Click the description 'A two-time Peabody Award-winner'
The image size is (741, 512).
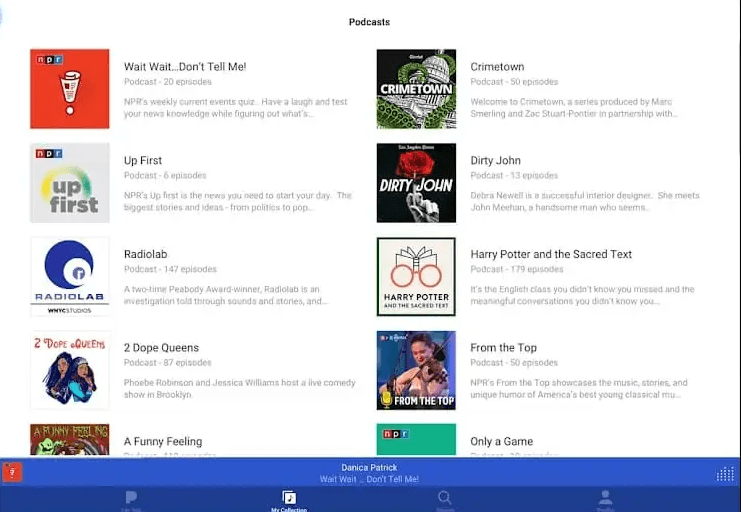pyautogui.click(x=225, y=295)
